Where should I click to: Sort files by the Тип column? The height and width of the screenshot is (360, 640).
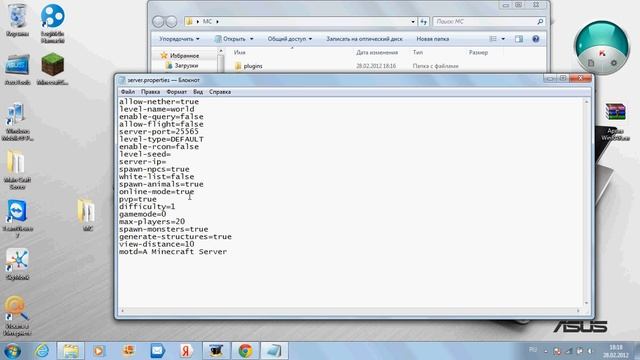point(418,53)
